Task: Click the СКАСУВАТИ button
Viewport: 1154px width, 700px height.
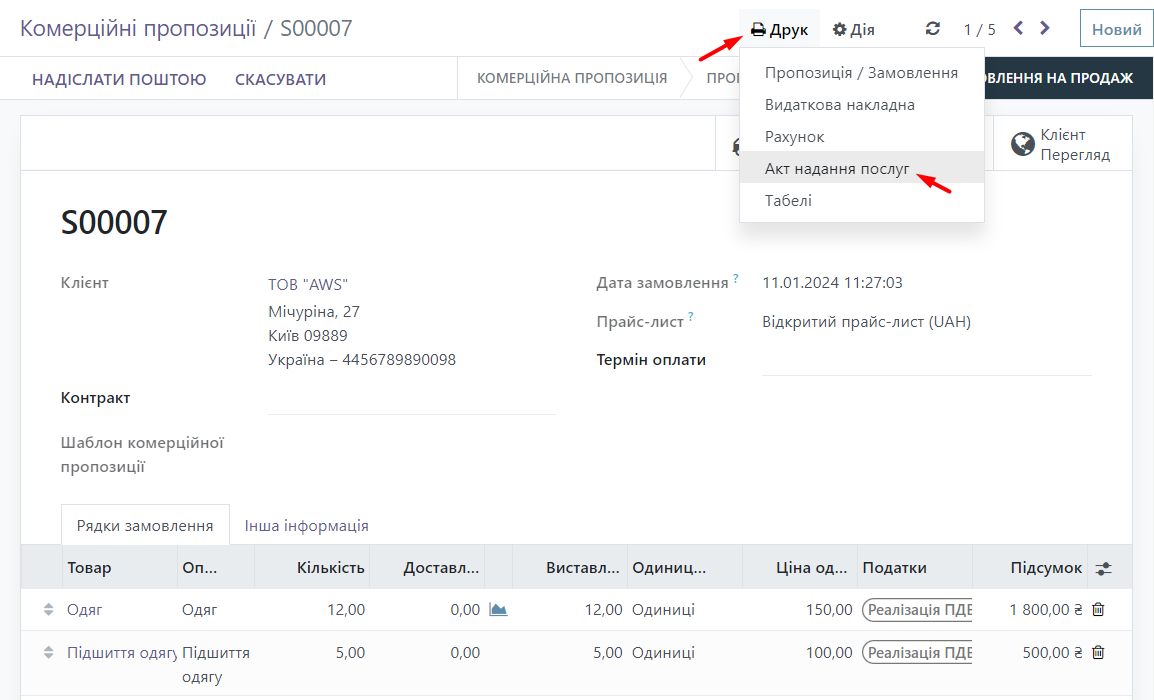Action: 280,79
